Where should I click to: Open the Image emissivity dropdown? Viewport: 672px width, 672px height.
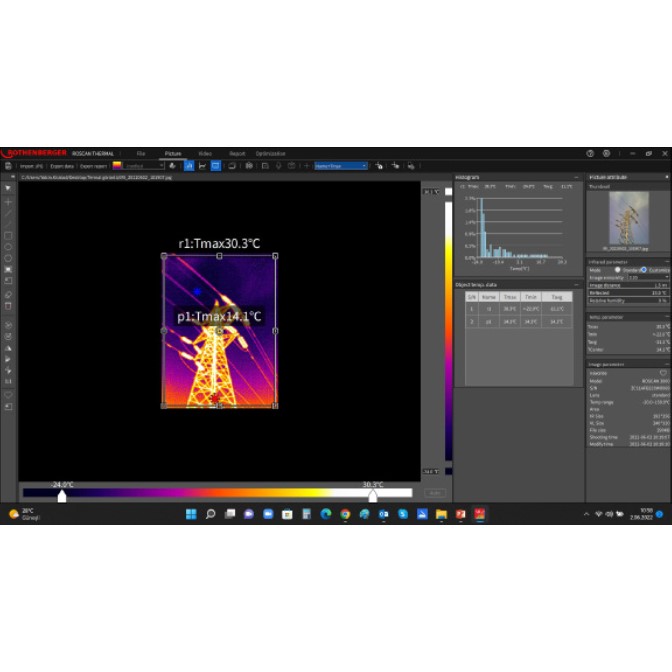coord(648,277)
